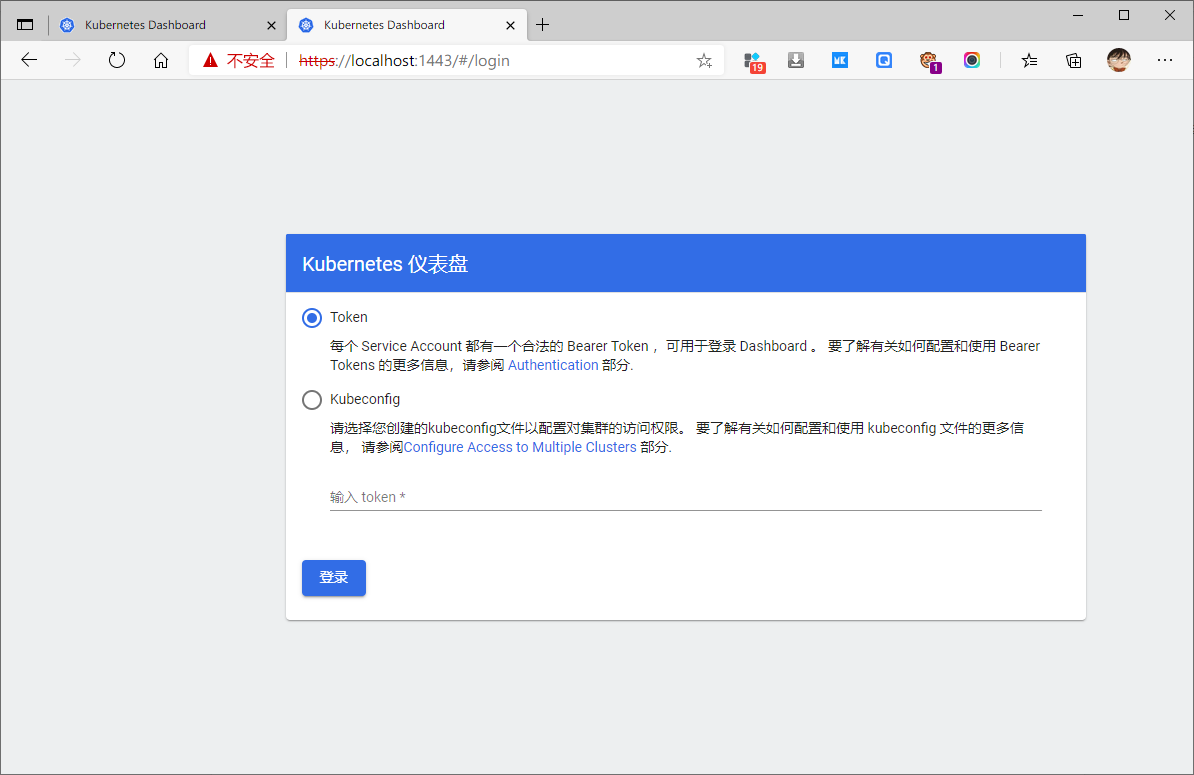The image size is (1194, 775).
Task: Minimize the browser window
Action: coord(1078,15)
